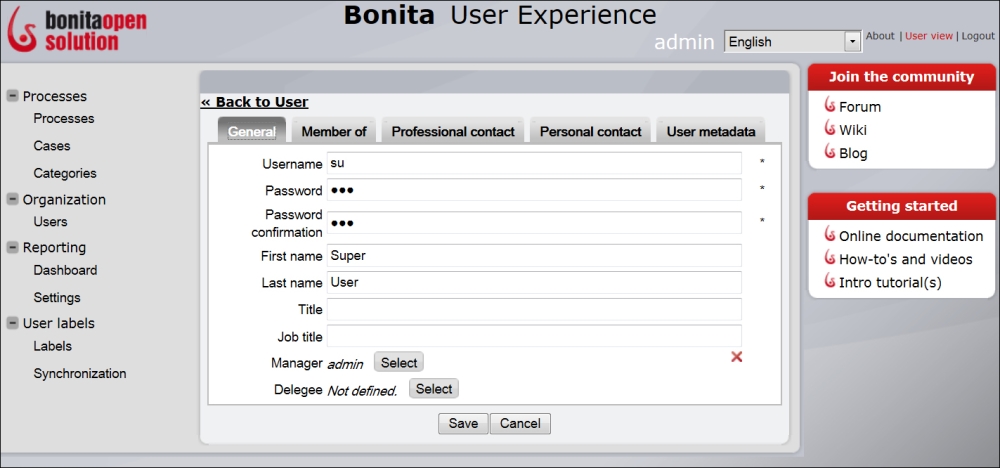
Task: Open the community Forum link
Action: click(x=860, y=107)
